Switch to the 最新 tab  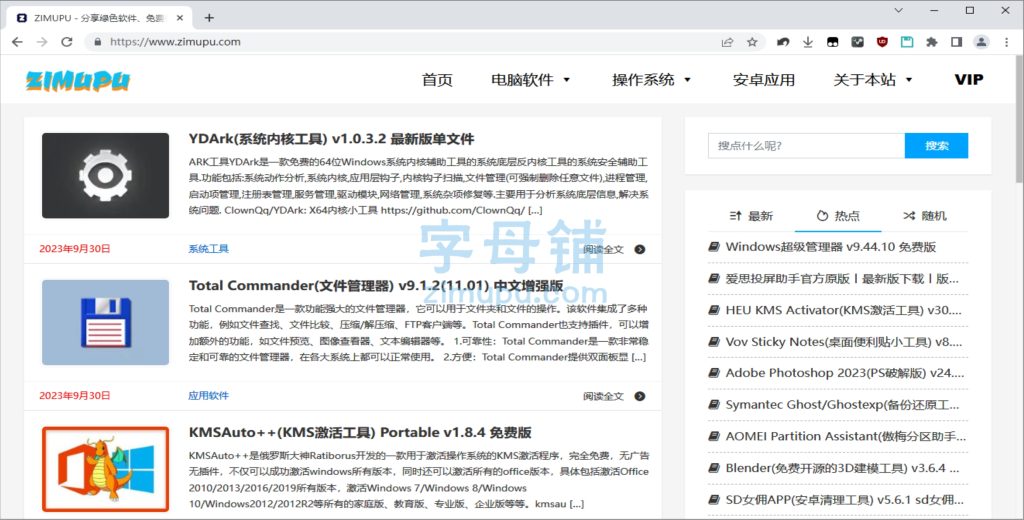[x=751, y=216]
